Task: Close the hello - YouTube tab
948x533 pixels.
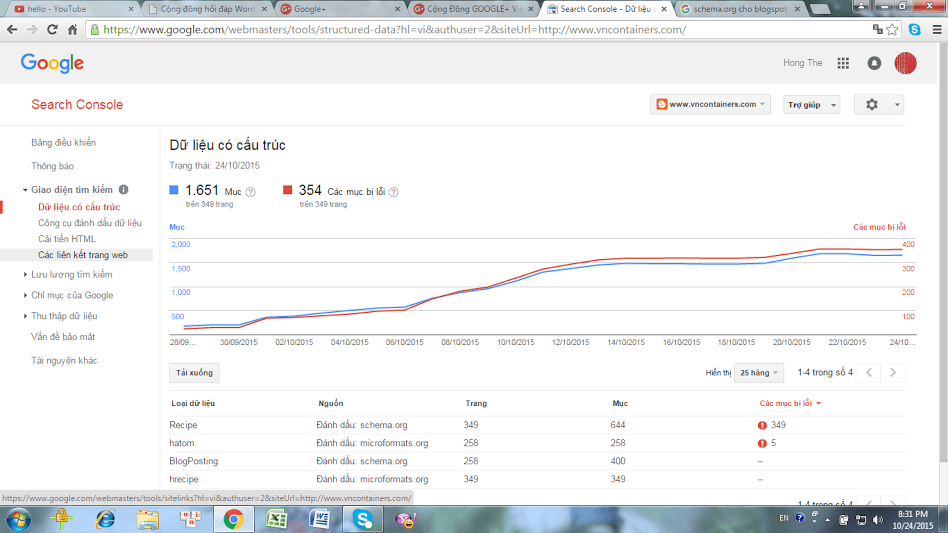Action: [x=131, y=9]
